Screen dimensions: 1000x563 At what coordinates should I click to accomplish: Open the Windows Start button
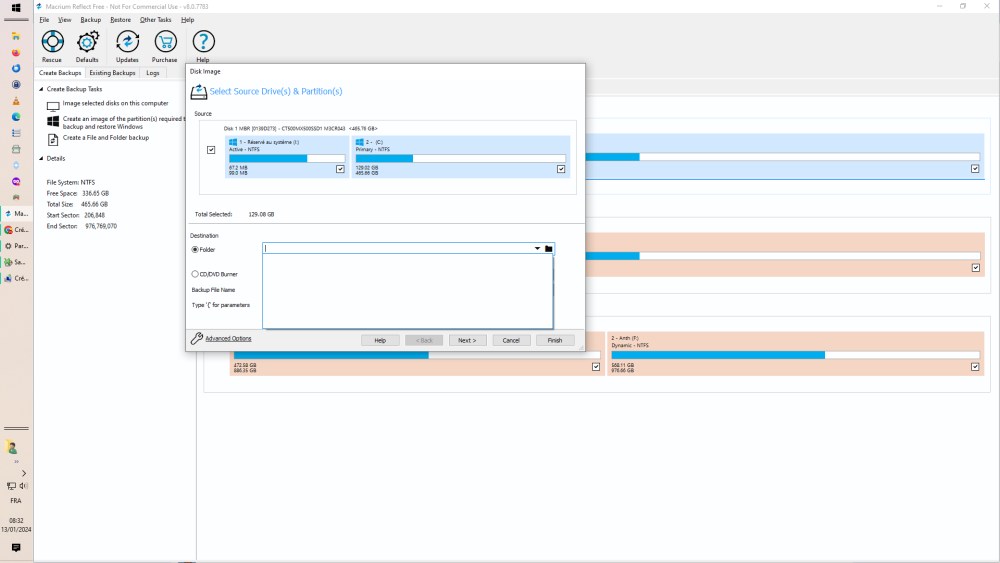(x=16, y=8)
